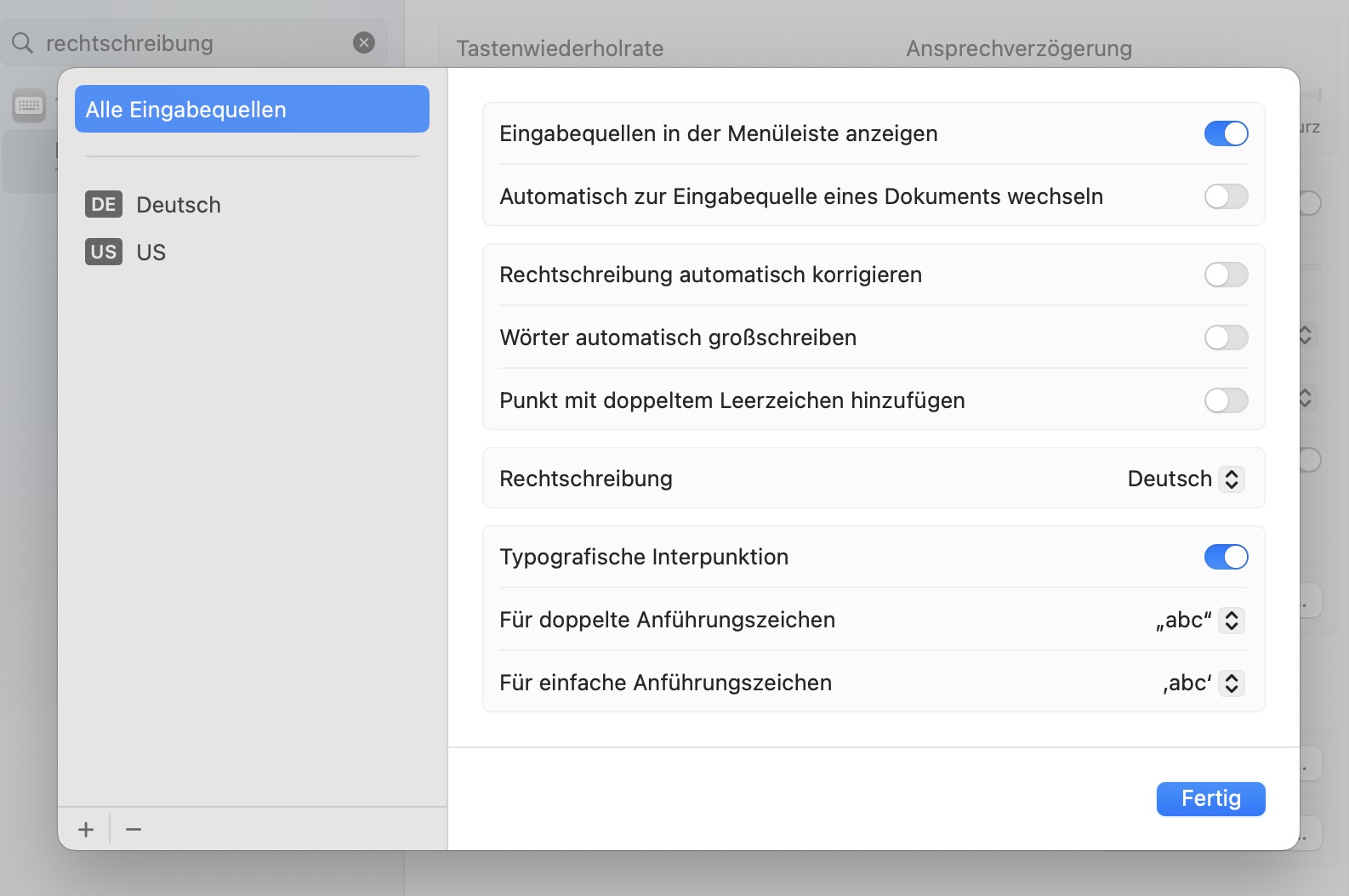The image size is (1349, 896).
Task: Disable Typografische Interpunktion switch
Action: (1226, 557)
